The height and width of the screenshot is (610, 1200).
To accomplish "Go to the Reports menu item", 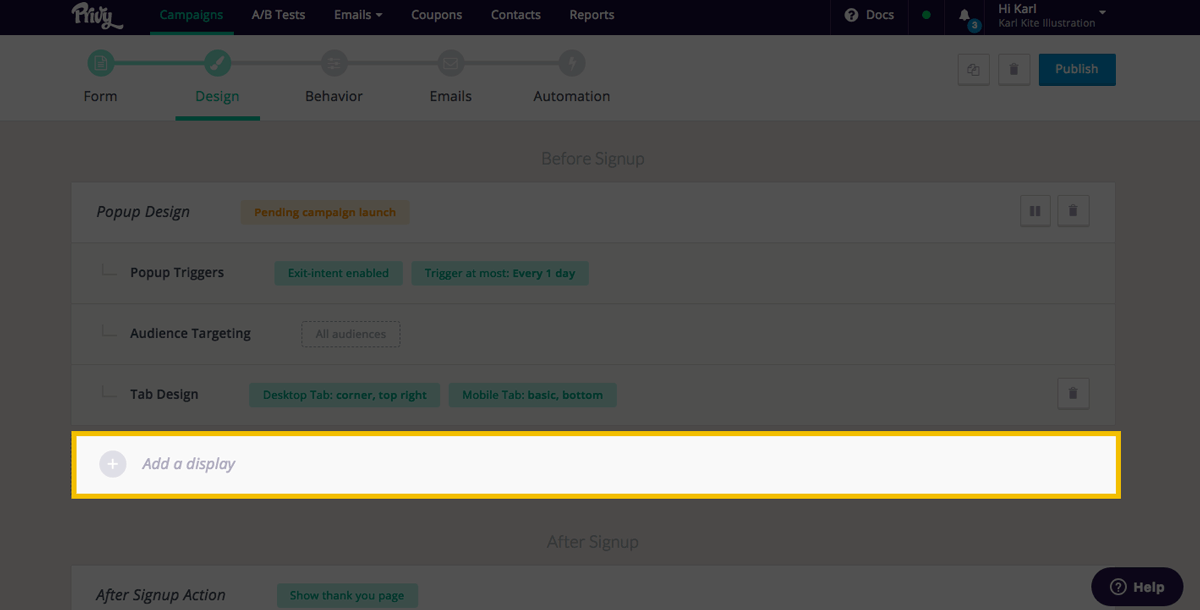I will pyautogui.click(x=592, y=15).
